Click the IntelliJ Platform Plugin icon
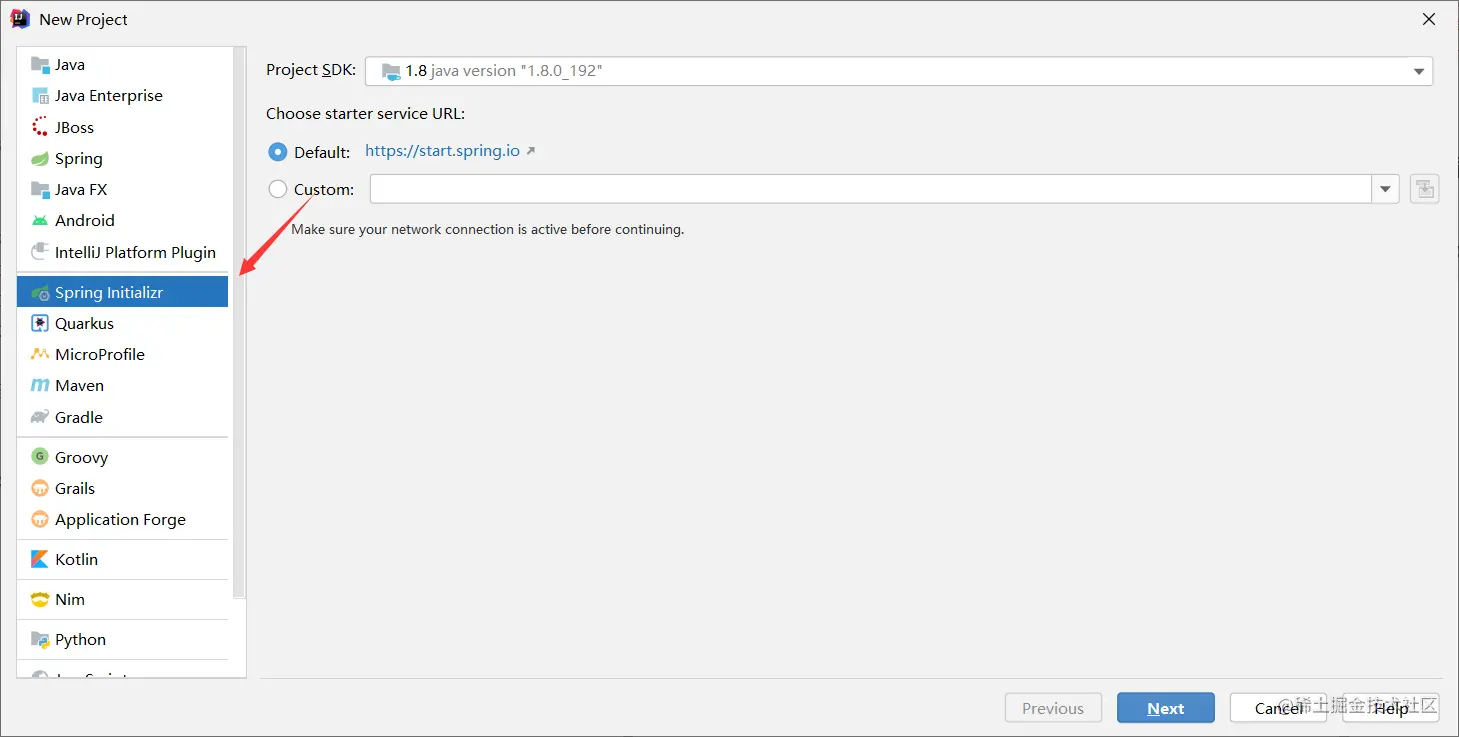The width and height of the screenshot is (1459, 737). point(40,252)
